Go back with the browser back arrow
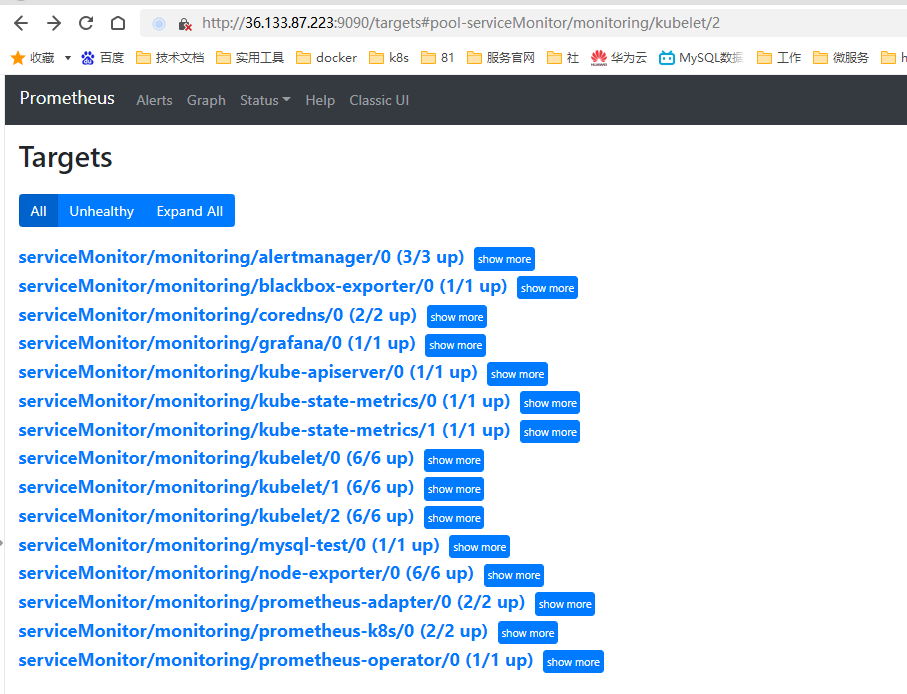 (21, 23)
